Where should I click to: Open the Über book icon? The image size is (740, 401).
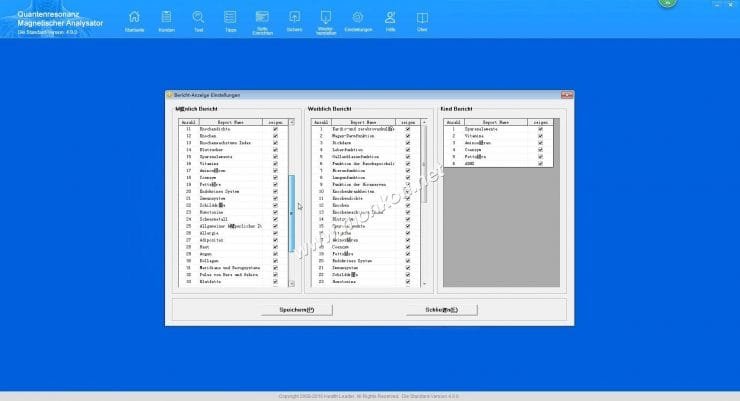pyautogui.click(x=422, y=21)
